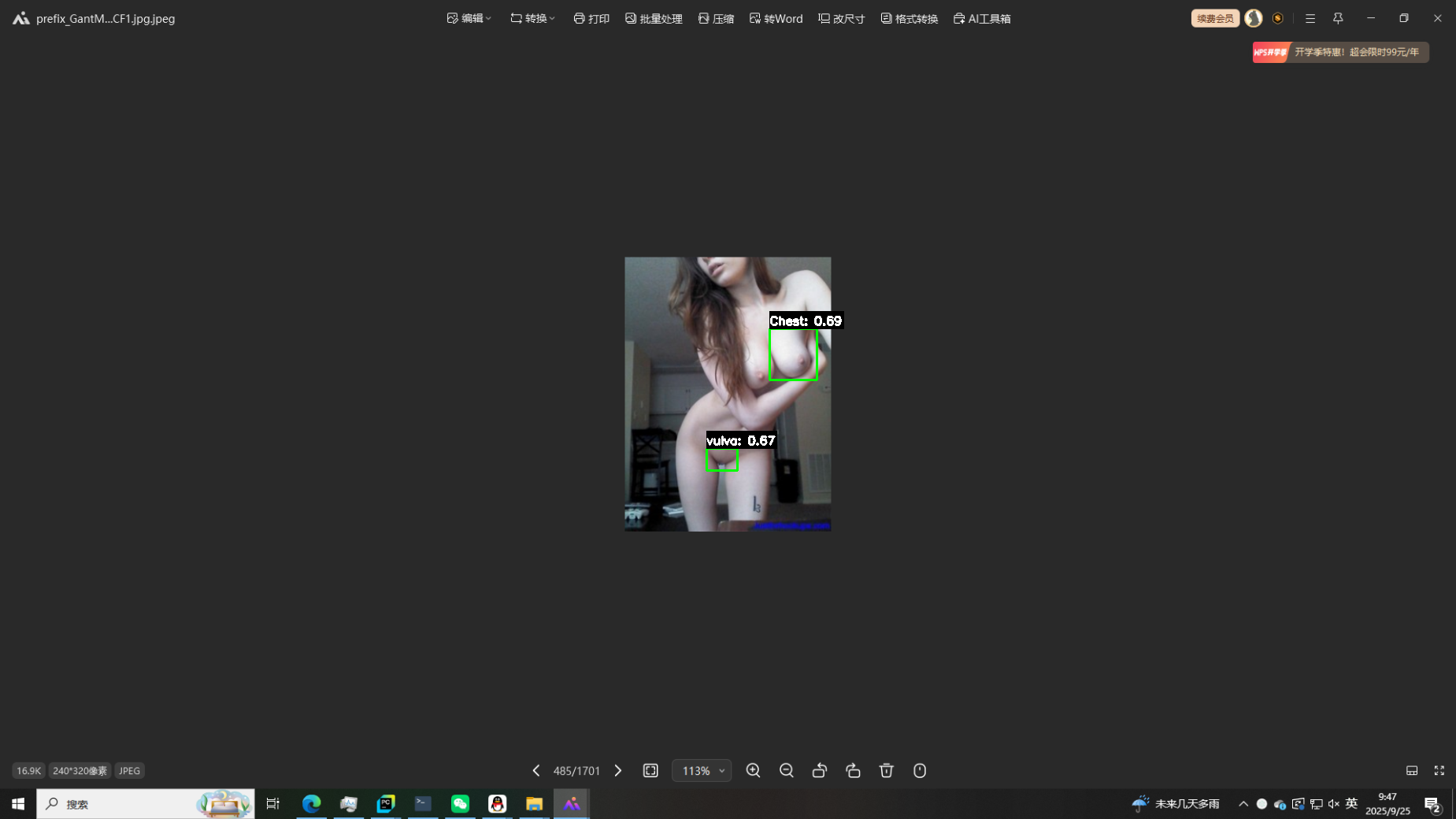Screen dimensions: 1456x819
Task: Open the 批量处理 batch processing tool
Action: click(654, 18)
